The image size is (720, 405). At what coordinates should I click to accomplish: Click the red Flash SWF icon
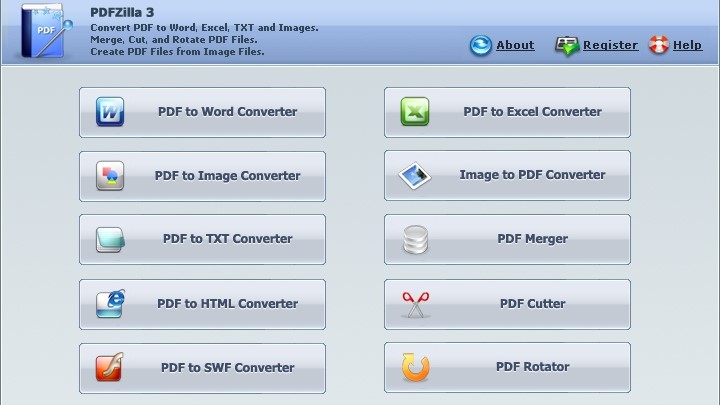click(x=110, y=367)
